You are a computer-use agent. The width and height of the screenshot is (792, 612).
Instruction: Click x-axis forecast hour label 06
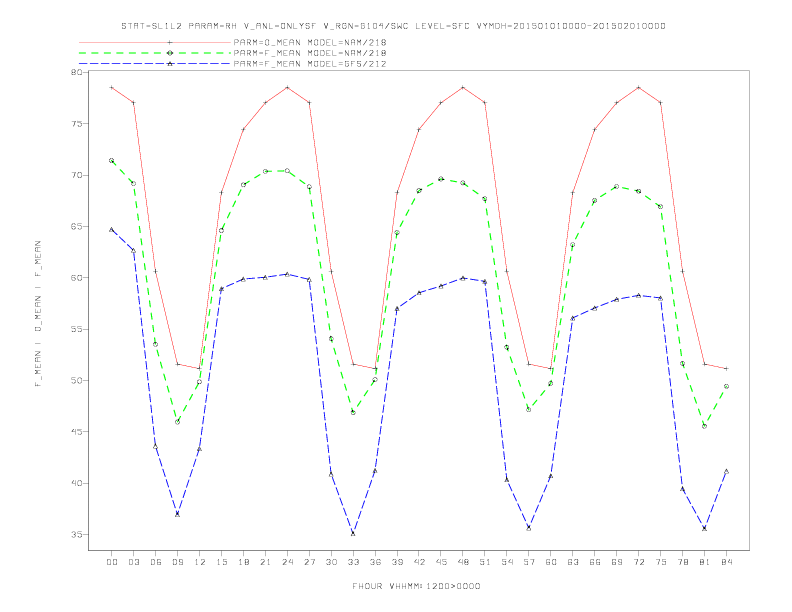[156, 562]
